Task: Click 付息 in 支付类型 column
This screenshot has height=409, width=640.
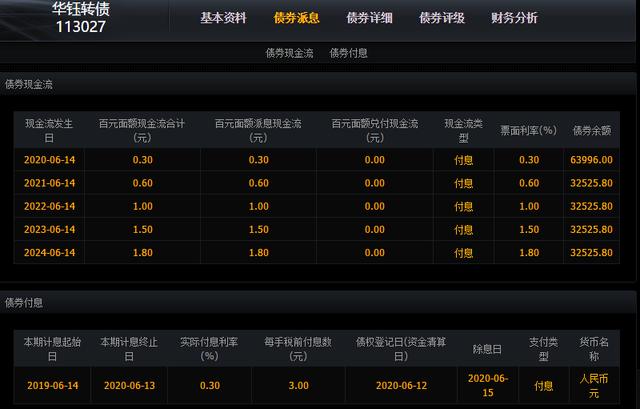Action: click(544, 386)
